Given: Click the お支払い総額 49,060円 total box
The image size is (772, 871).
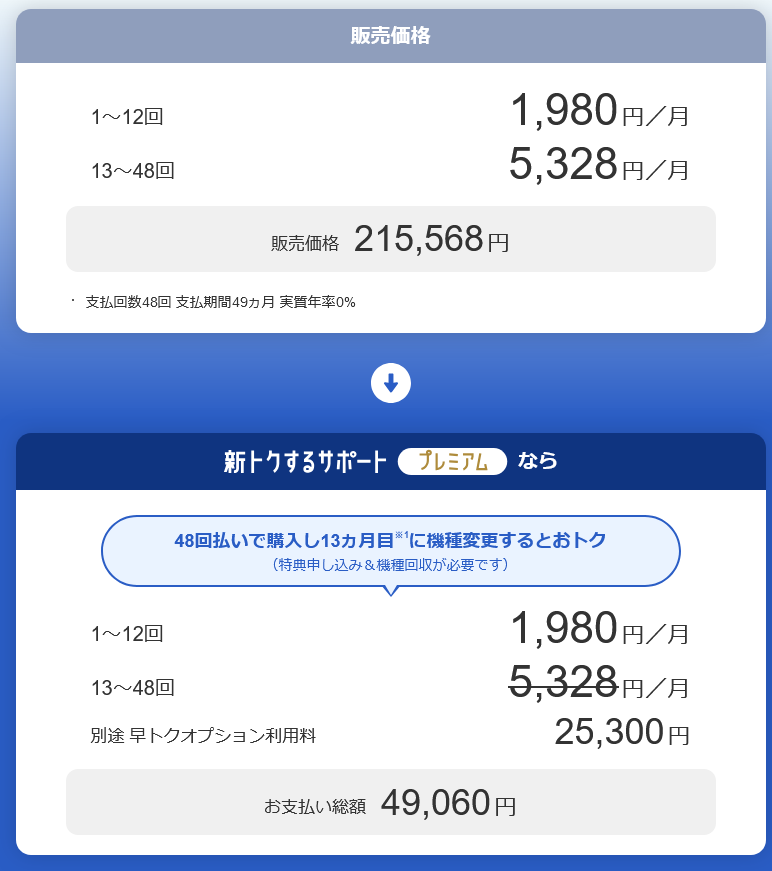Looking at the screenshot, I should [391, 802].
